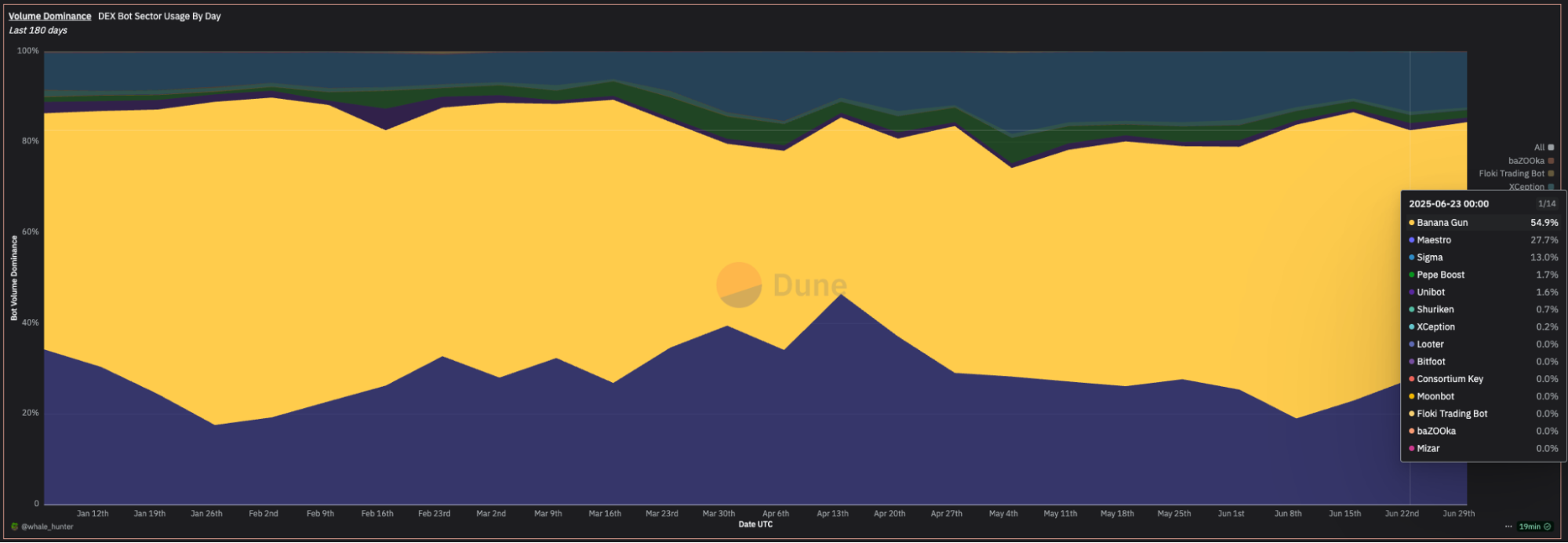The height and width of the screenshot is (543, 1568).
Task: Click the 100% y-axis tick label
Action: tap(28, 50)
